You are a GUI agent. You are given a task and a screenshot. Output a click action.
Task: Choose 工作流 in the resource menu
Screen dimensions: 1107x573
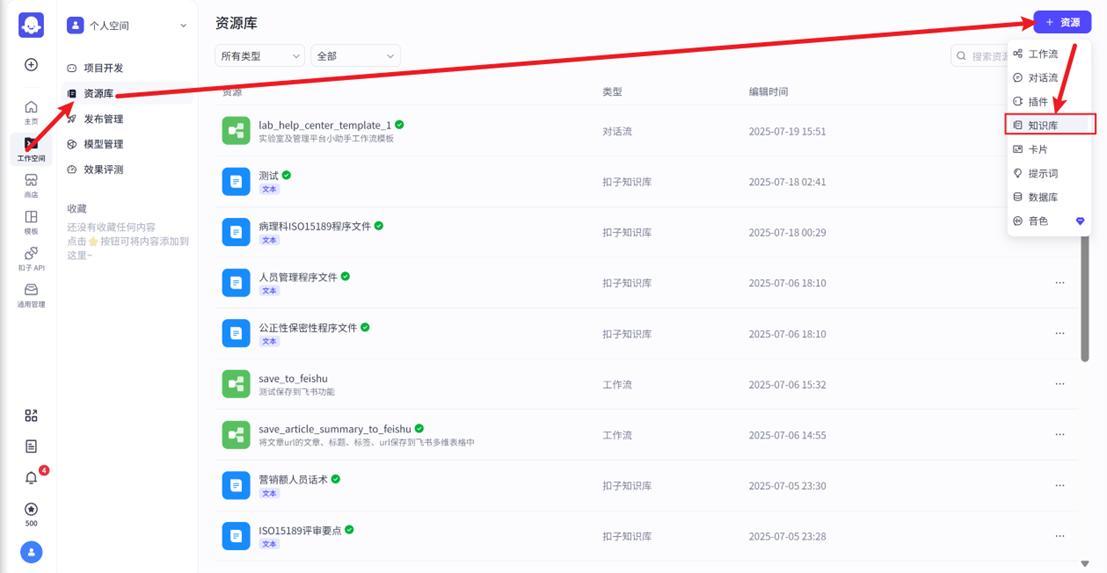1042,54
